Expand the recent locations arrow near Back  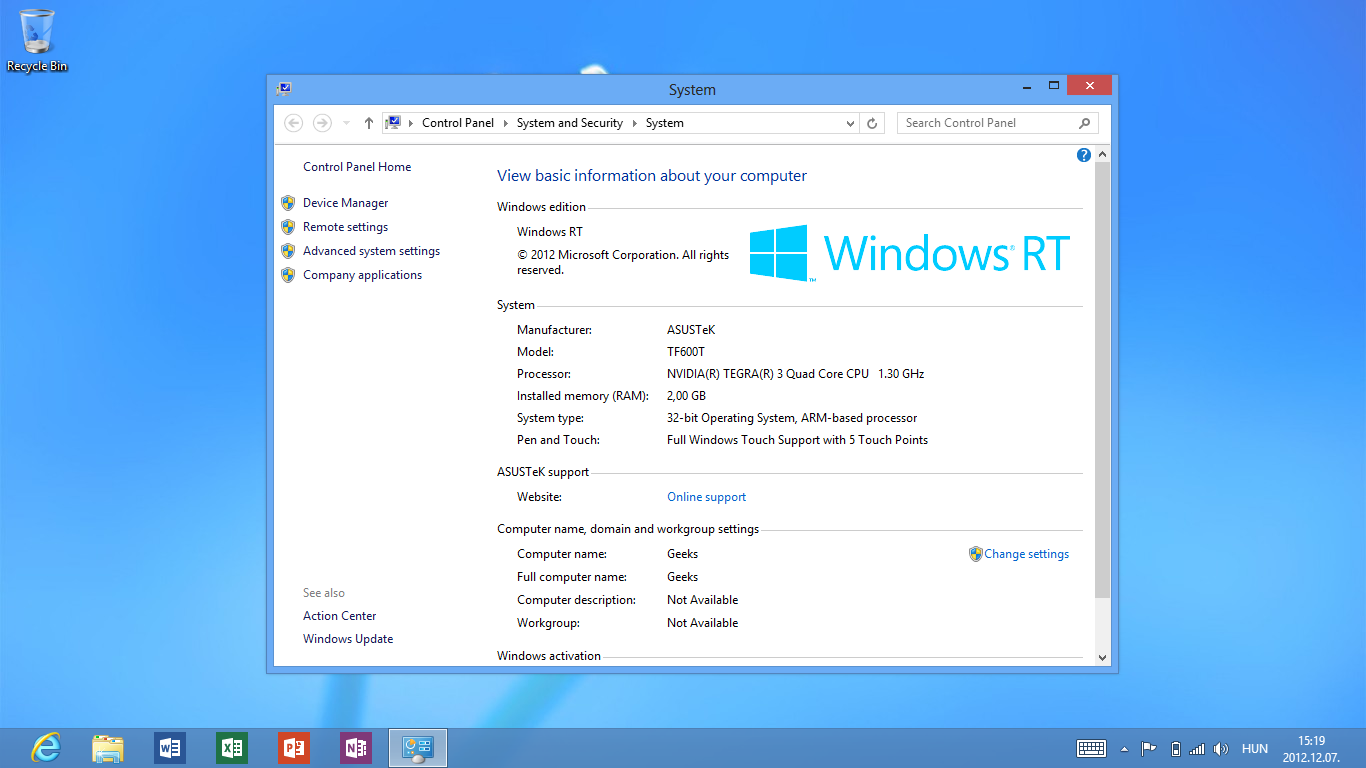coord(347,123)
